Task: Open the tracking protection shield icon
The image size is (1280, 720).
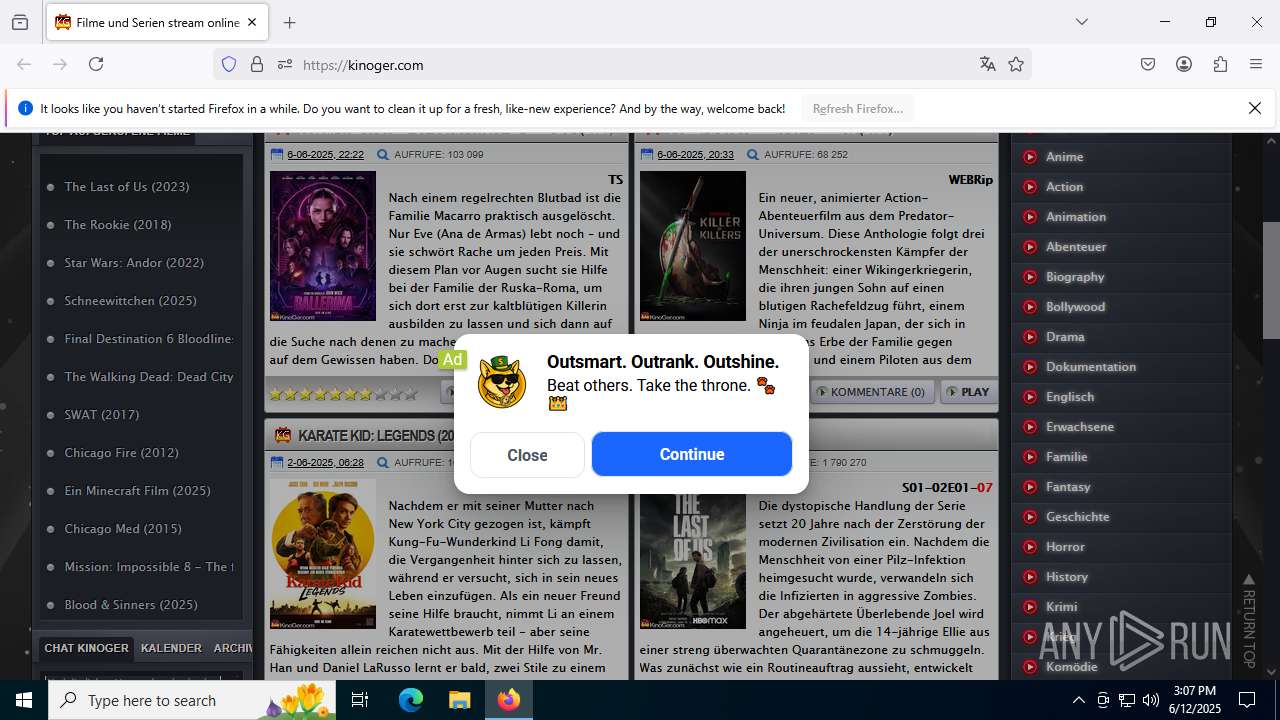Action: click(229, 64)
